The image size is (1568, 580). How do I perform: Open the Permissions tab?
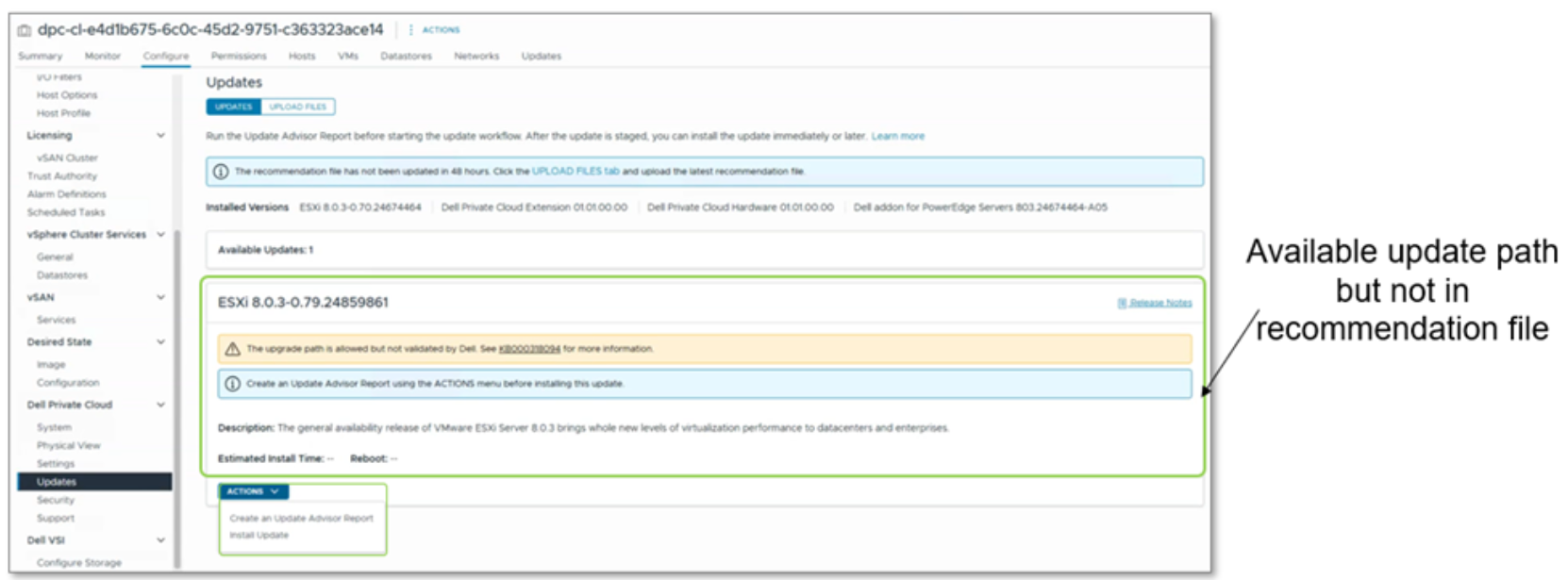[239, 57]
